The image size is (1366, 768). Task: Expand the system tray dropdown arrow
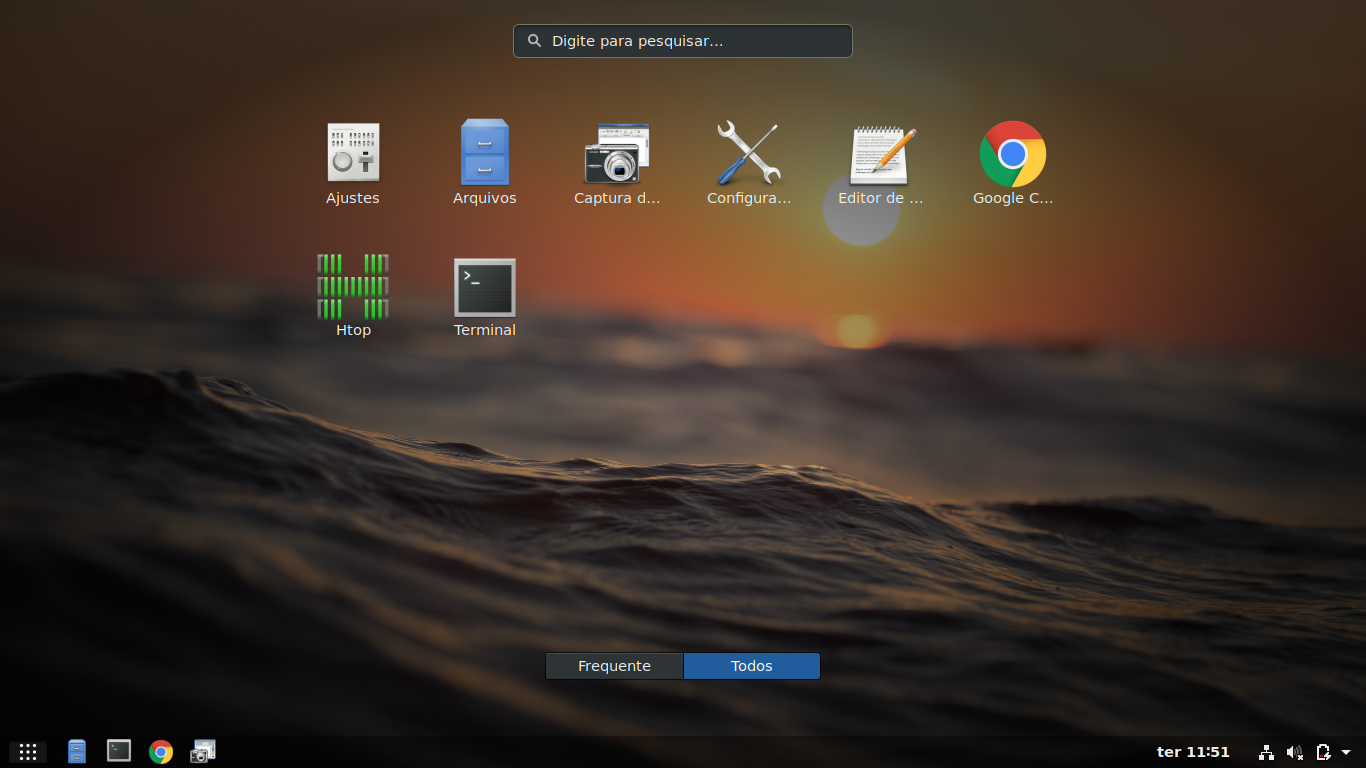point(1346,751)
